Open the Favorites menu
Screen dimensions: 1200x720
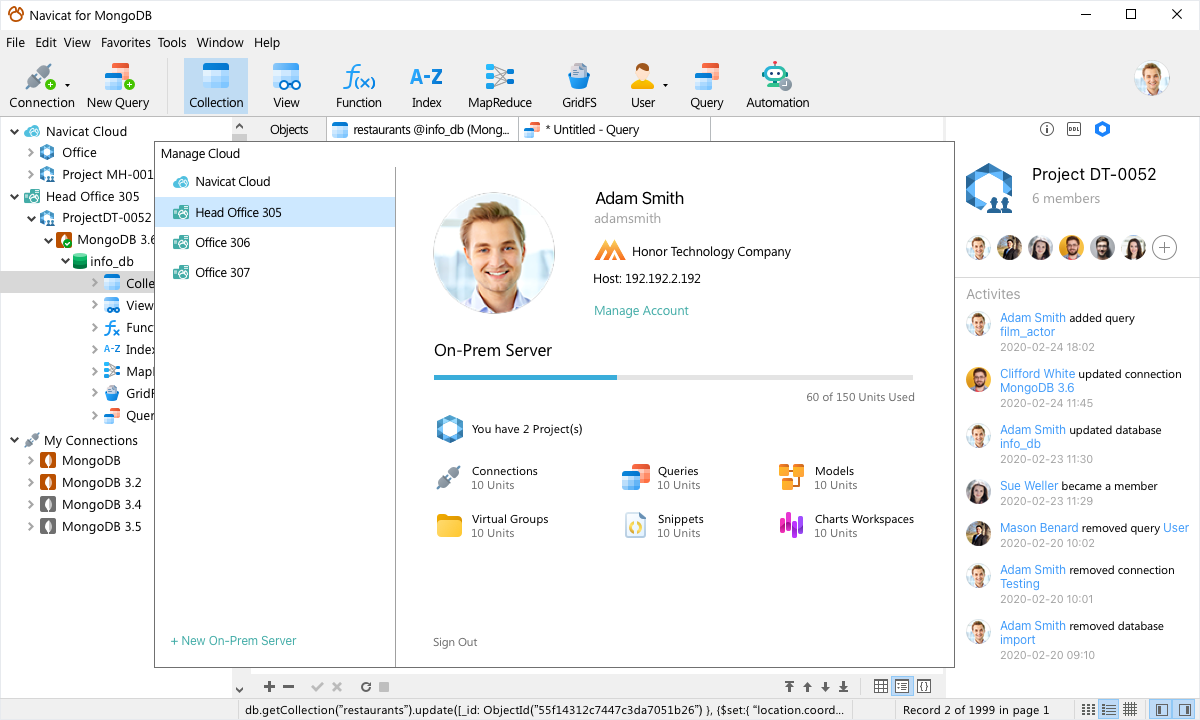125,43
